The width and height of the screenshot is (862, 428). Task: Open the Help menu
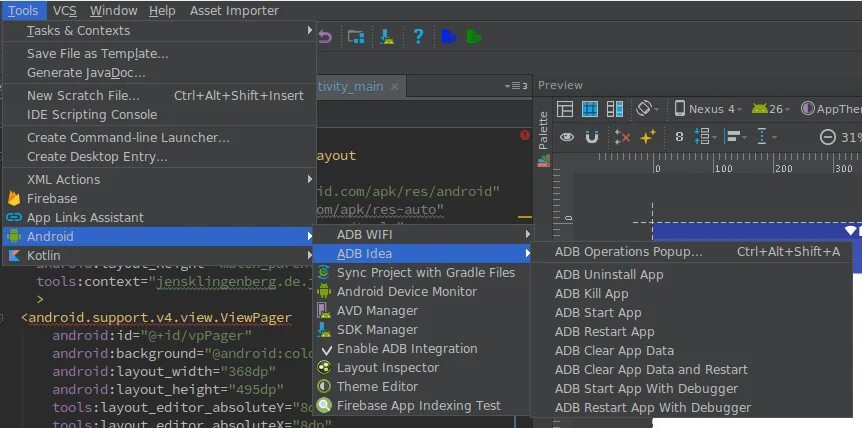(x=162, y=10)
